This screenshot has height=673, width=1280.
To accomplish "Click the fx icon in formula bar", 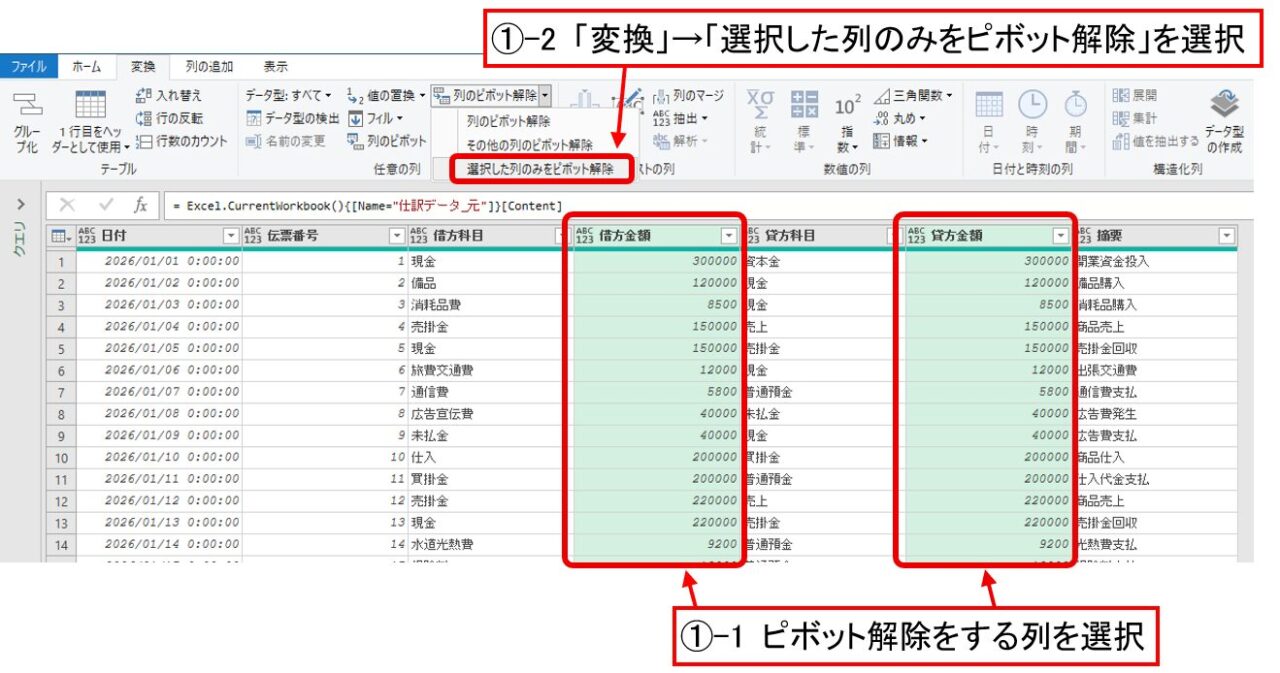I will 141,205.
